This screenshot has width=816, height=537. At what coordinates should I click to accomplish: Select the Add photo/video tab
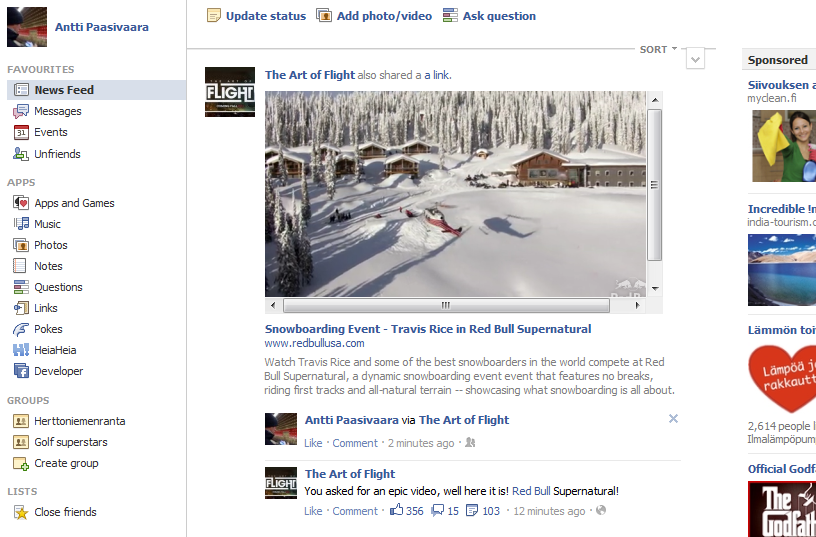click(374, 16)
